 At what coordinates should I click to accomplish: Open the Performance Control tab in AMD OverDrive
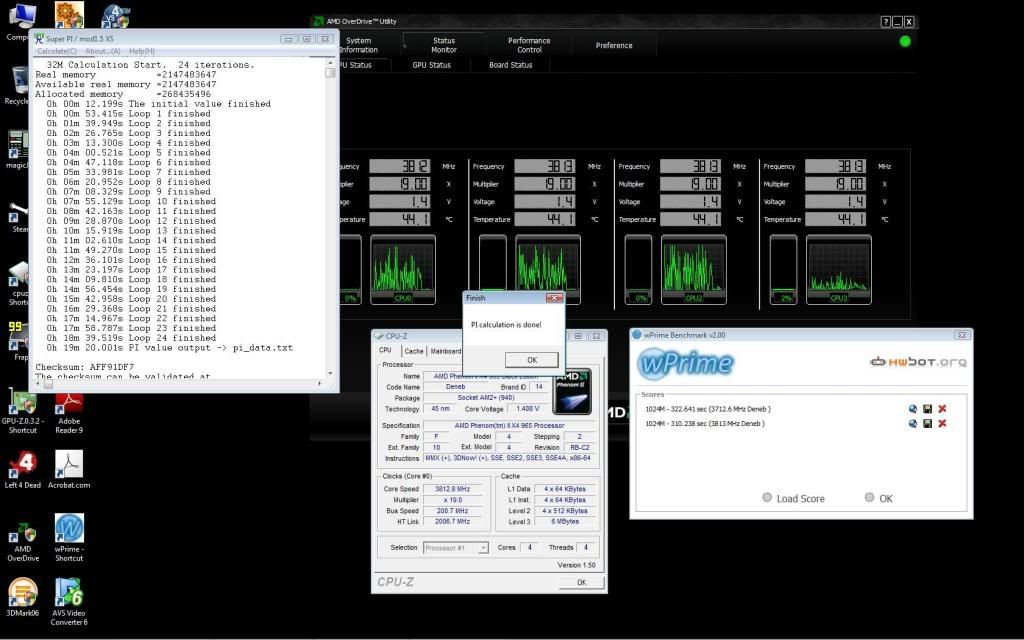pos(529,45)
